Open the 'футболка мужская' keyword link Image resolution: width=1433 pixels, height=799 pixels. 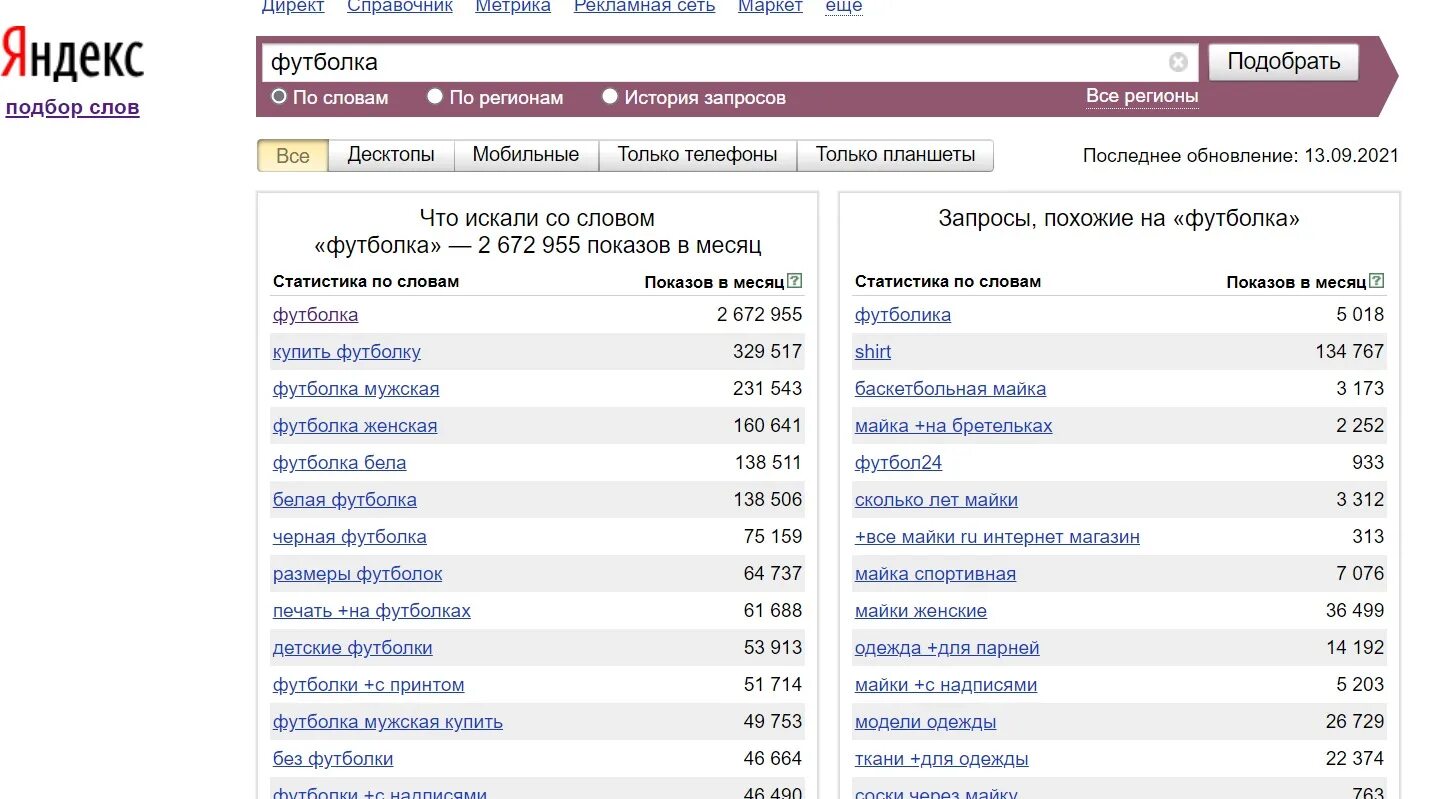356,389
